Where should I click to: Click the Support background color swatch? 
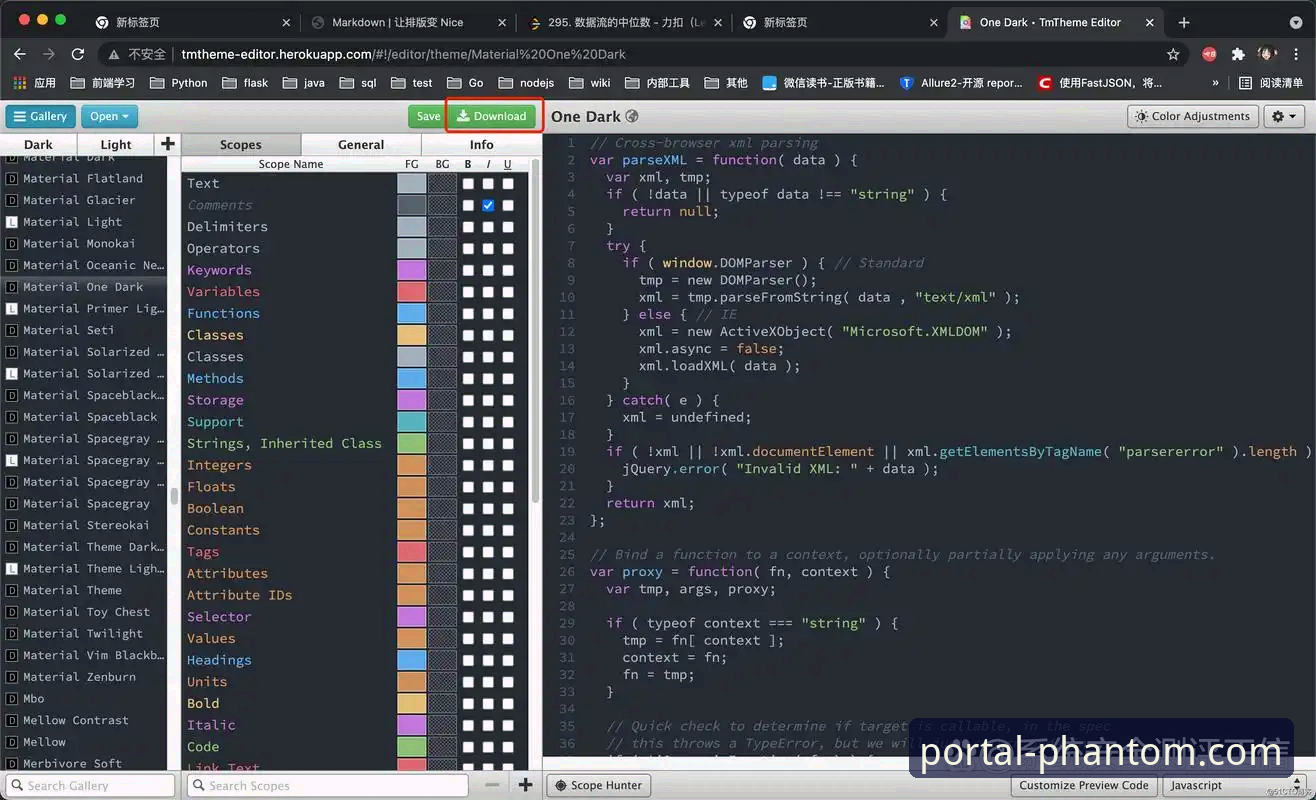(x=442, y=422)
